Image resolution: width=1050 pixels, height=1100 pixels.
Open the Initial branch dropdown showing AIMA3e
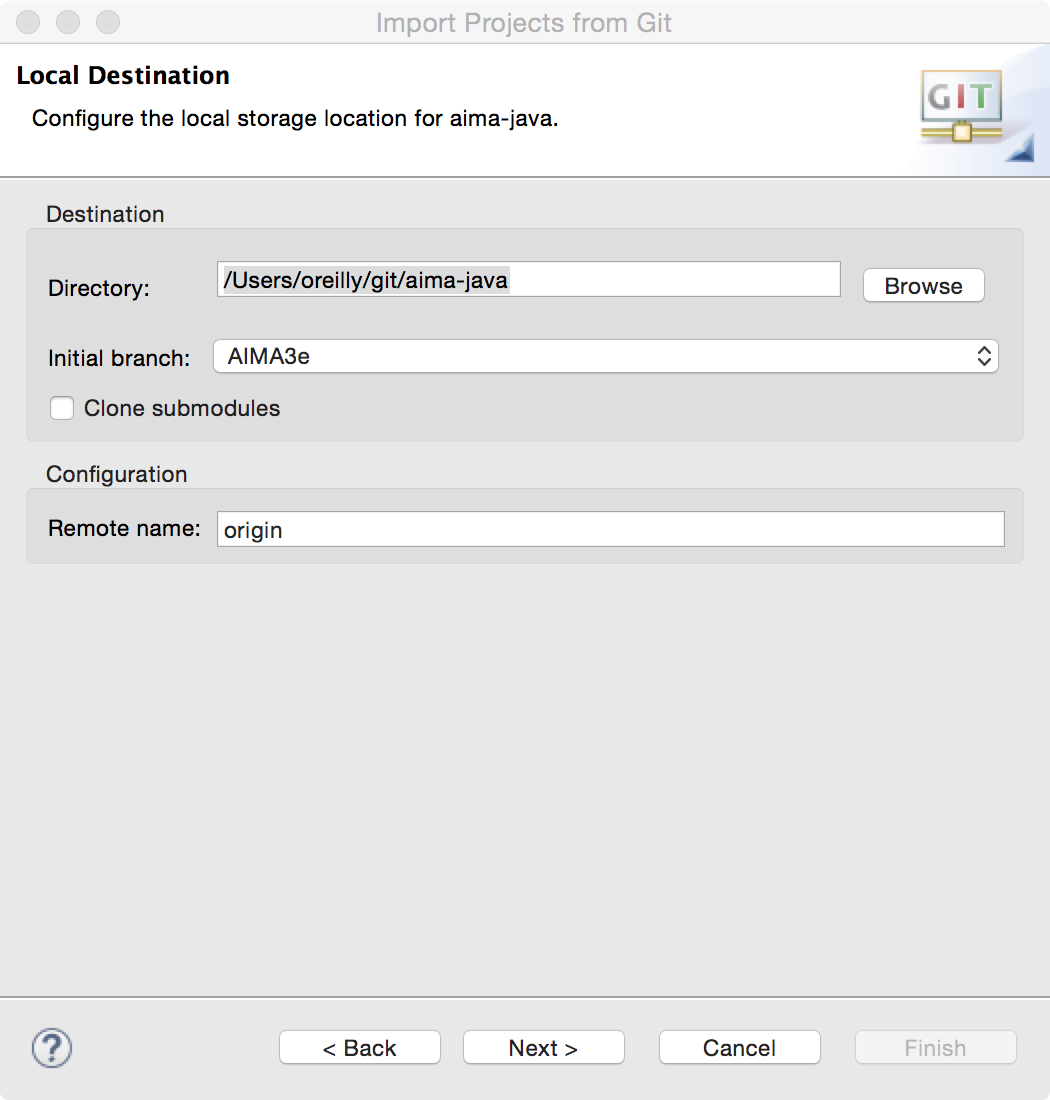(605, 356)
